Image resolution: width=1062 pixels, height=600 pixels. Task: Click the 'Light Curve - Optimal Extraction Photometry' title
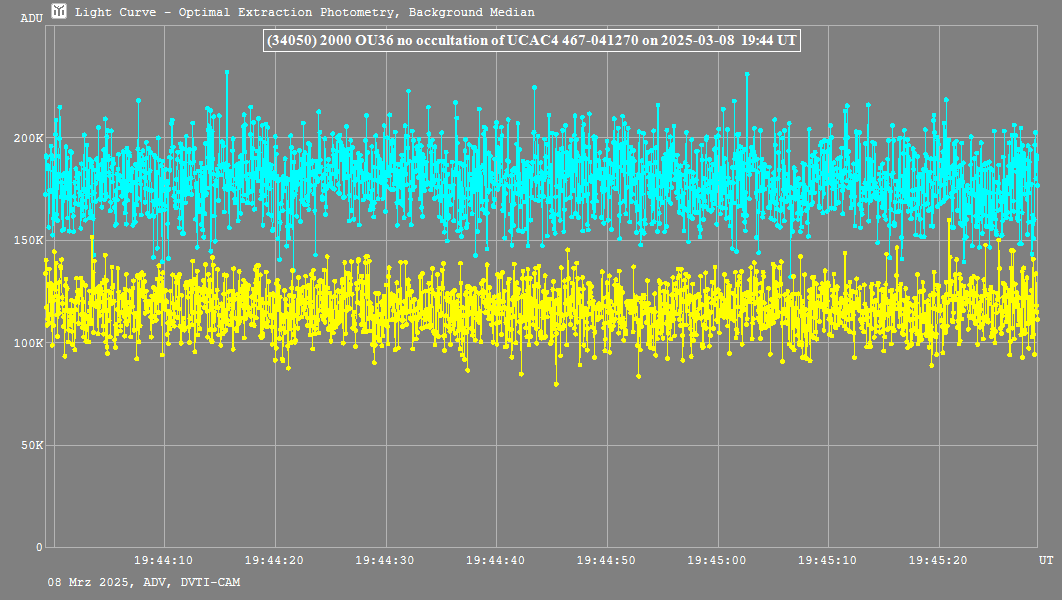pyautogui.click(x=305, y=13)
